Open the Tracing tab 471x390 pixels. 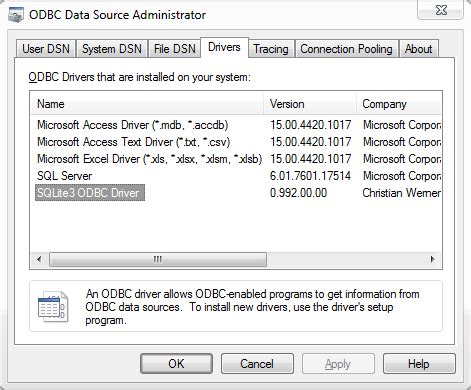pyautogui.click(x=271, y=49)
